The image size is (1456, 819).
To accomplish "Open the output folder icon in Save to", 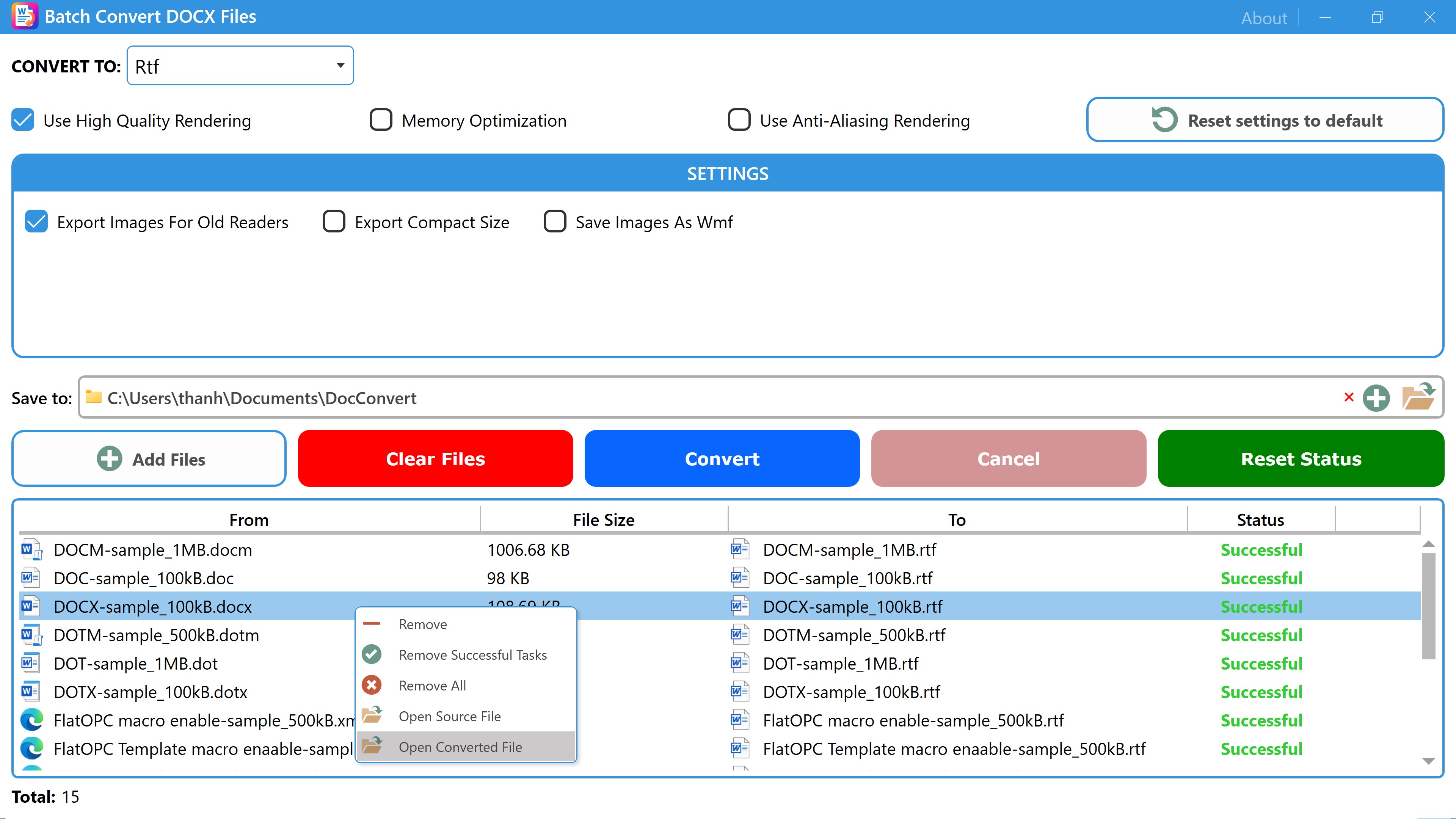I will click(x=1418, y=397).
